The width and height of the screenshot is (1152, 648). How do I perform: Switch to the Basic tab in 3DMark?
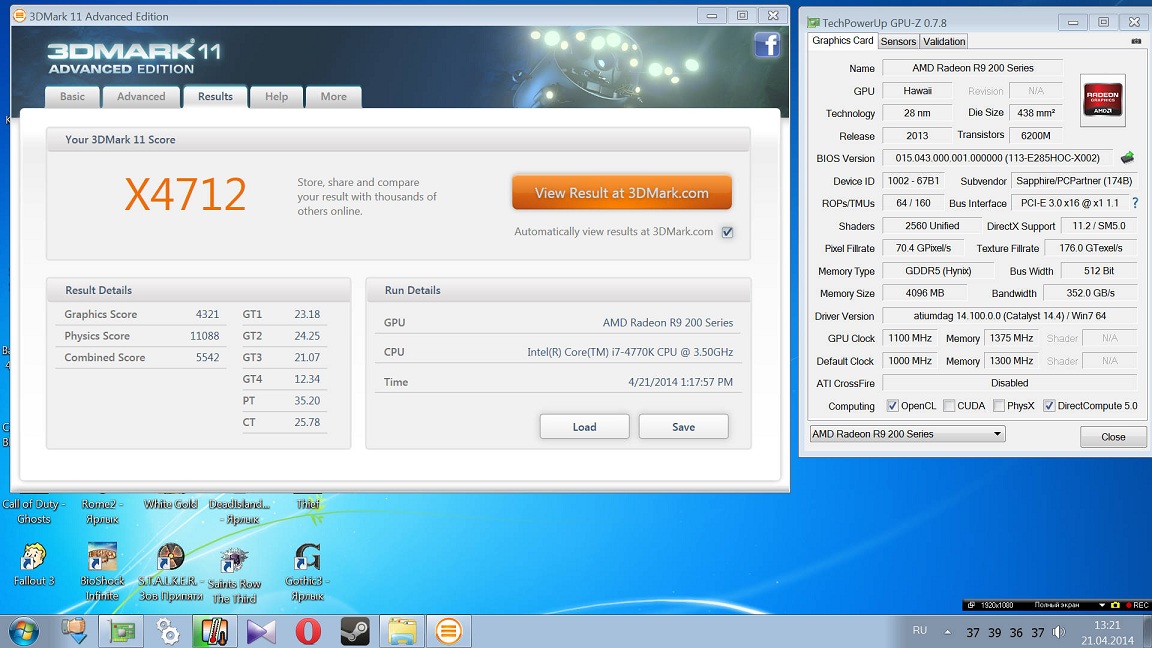pyautogui.click(x=72, y=96)
